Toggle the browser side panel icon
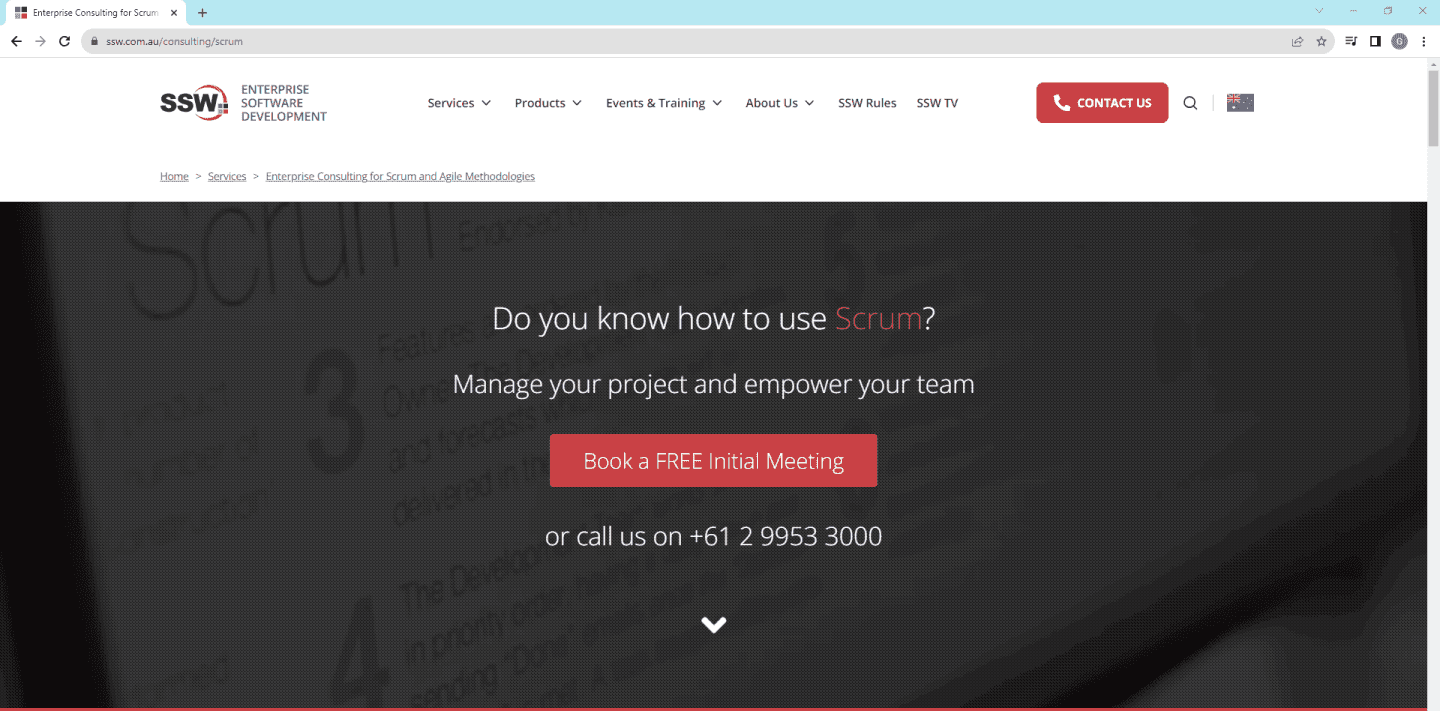 (1375, 41)
